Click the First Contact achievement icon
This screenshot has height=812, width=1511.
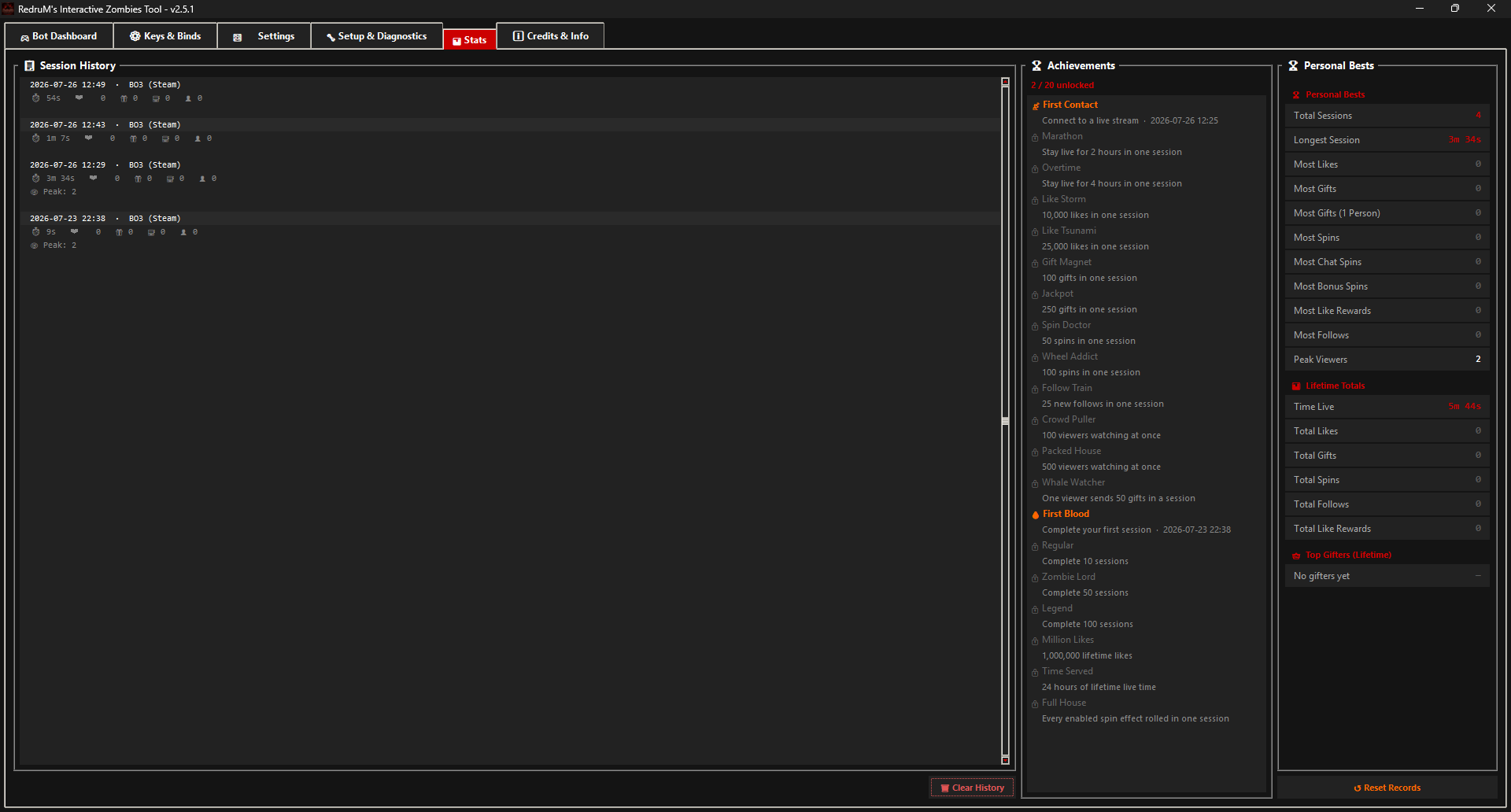1036,105
